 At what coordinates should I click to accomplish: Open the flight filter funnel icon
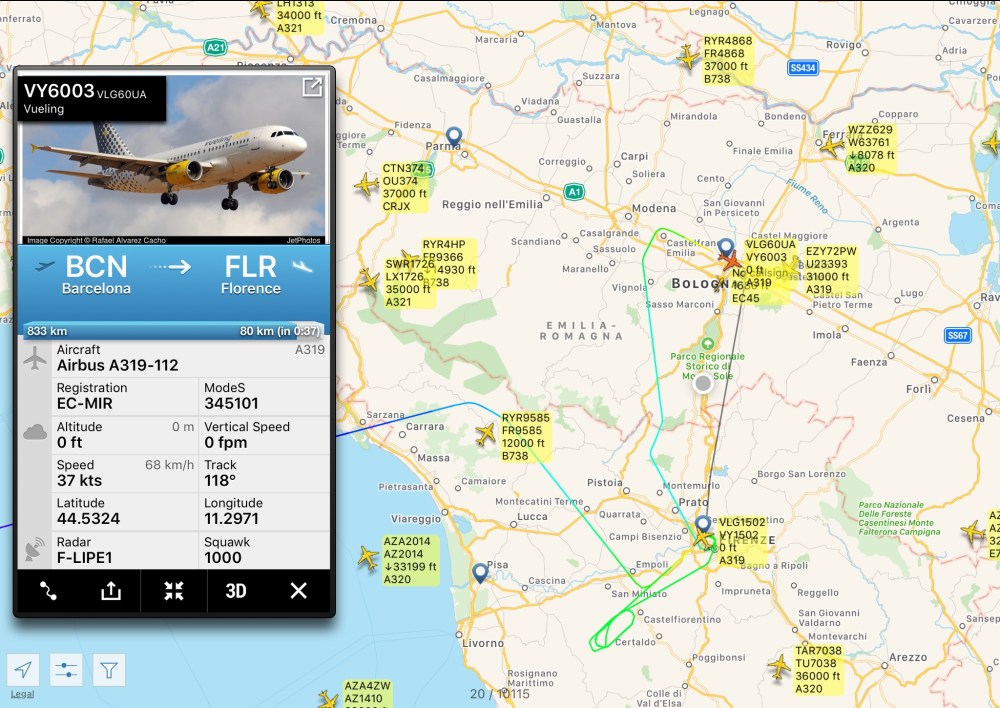[108, 670]
